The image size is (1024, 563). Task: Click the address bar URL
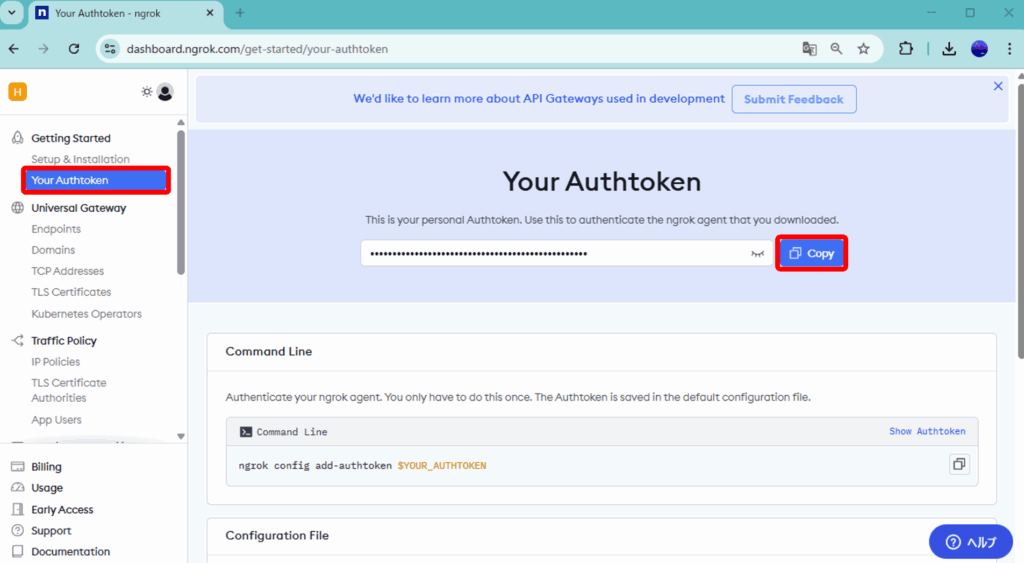coord(257,49)
